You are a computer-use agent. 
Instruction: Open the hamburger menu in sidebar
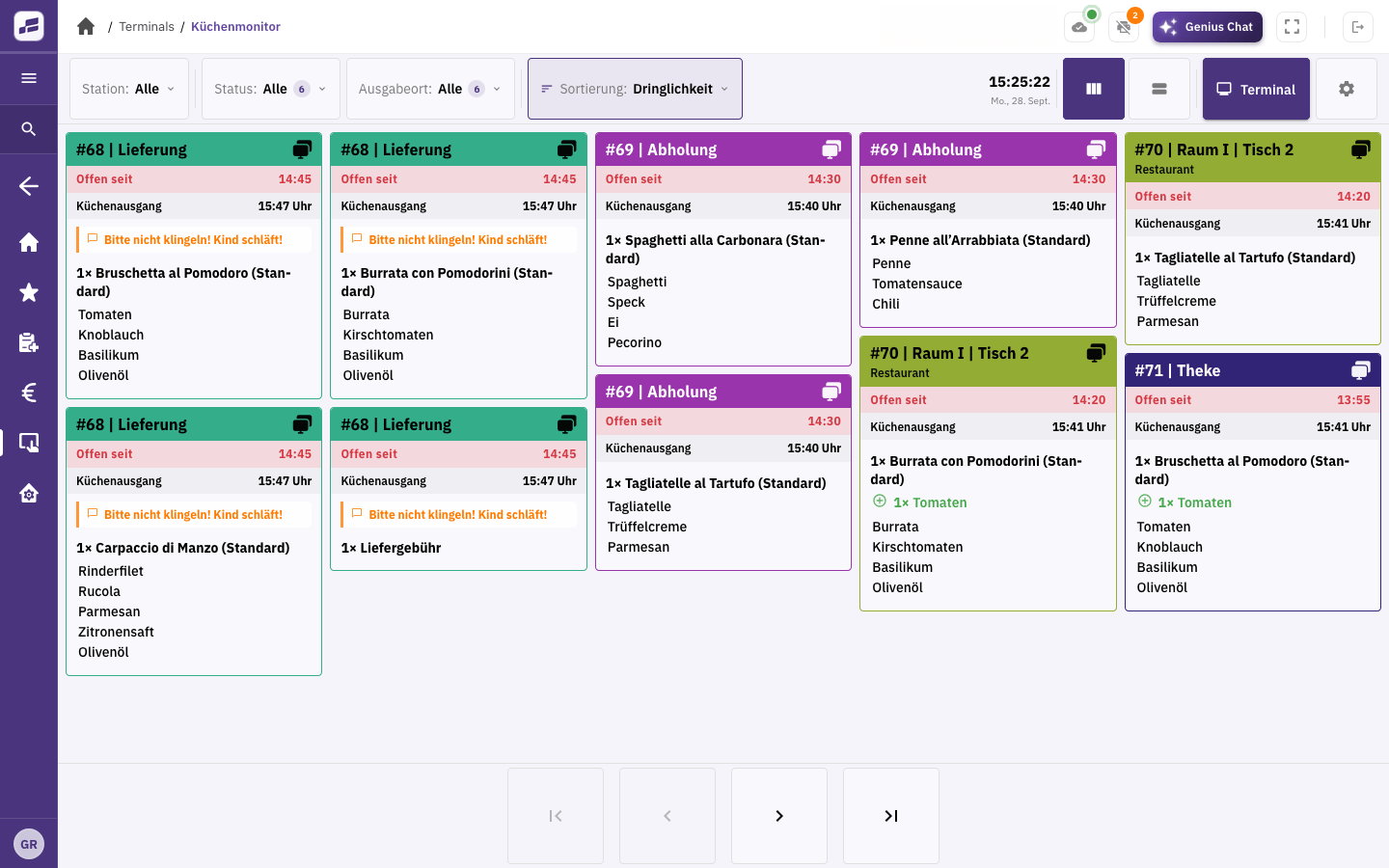(29, 78)
